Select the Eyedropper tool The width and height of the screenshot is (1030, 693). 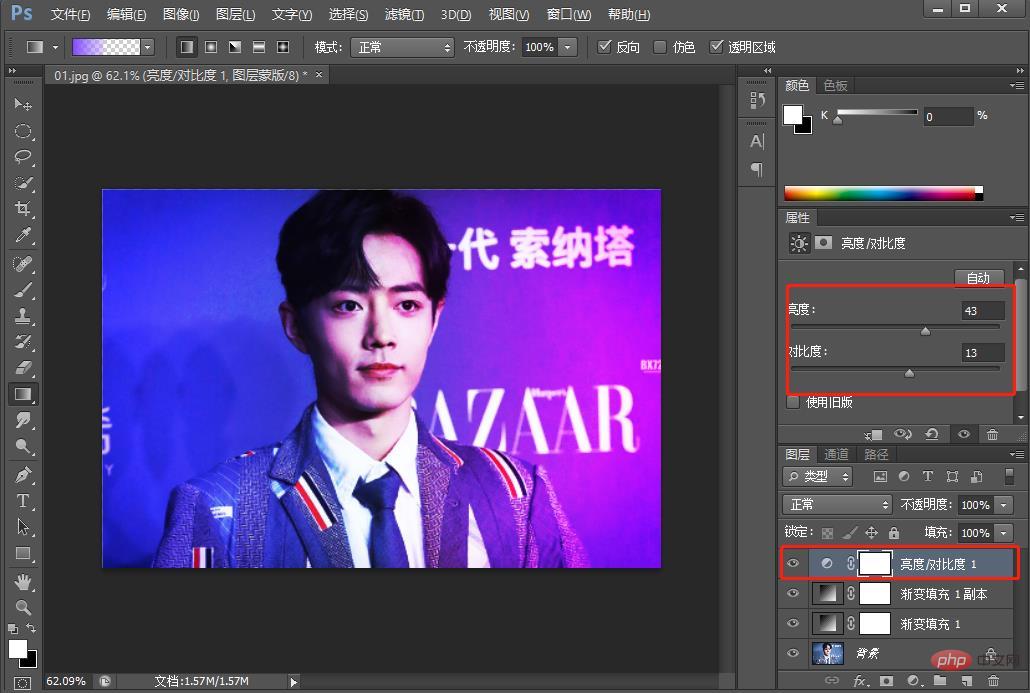point(22,235)
